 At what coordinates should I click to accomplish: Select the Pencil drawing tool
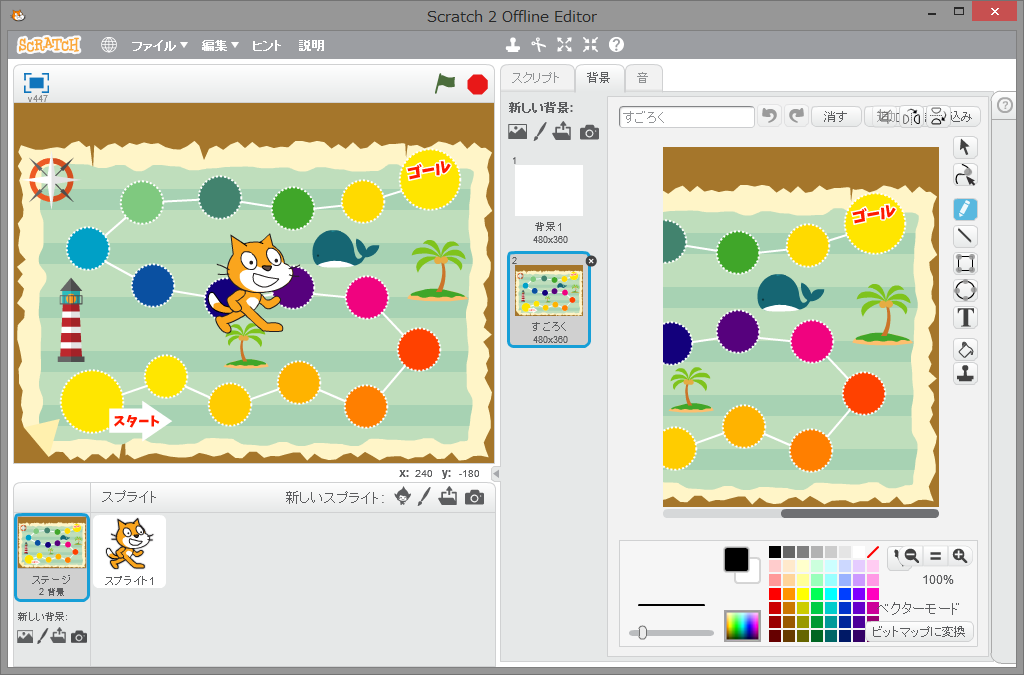(x=965, y=210)
